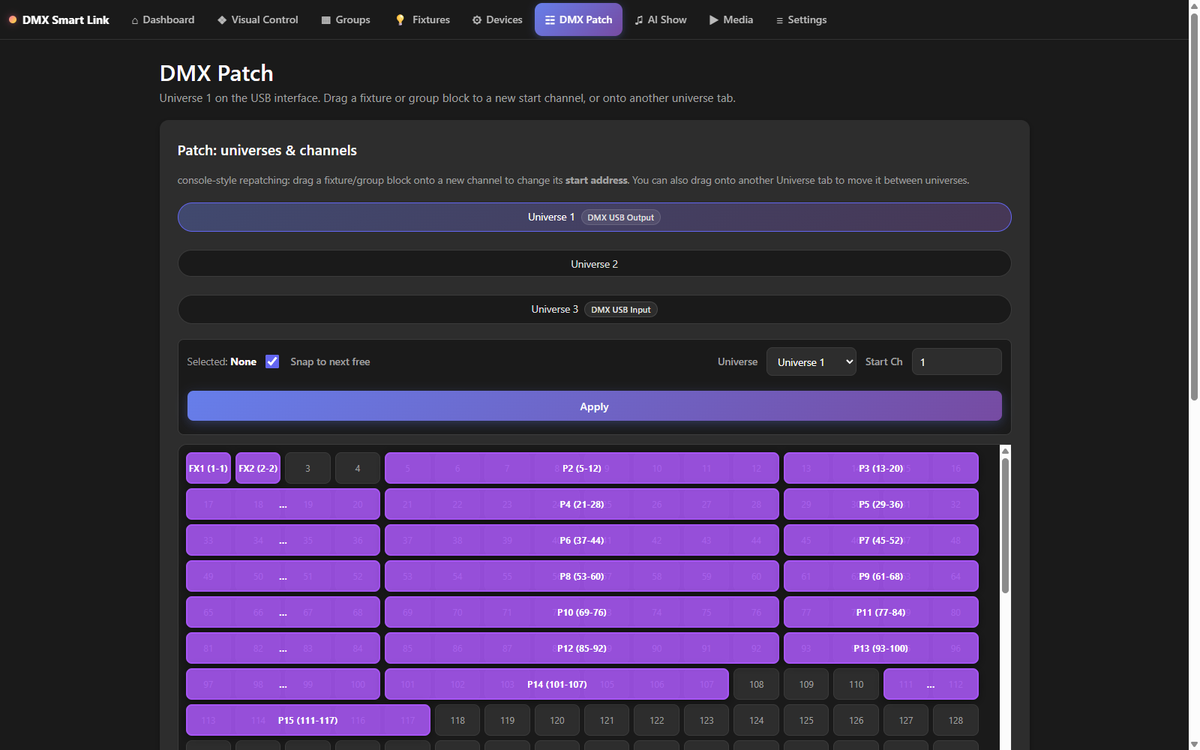Focus the Start Ch input field
Screen dimensions: 1200x750
tap(956, 362)
